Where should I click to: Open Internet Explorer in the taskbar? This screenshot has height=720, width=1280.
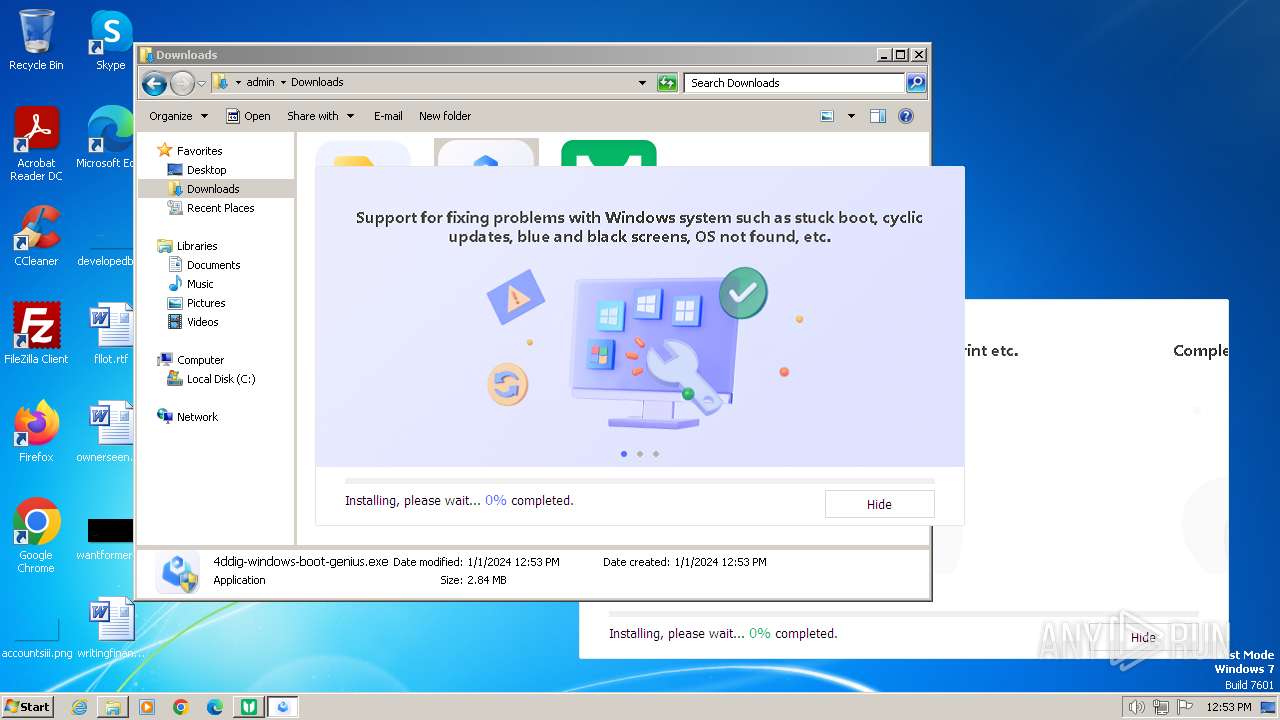coord(79,707)
